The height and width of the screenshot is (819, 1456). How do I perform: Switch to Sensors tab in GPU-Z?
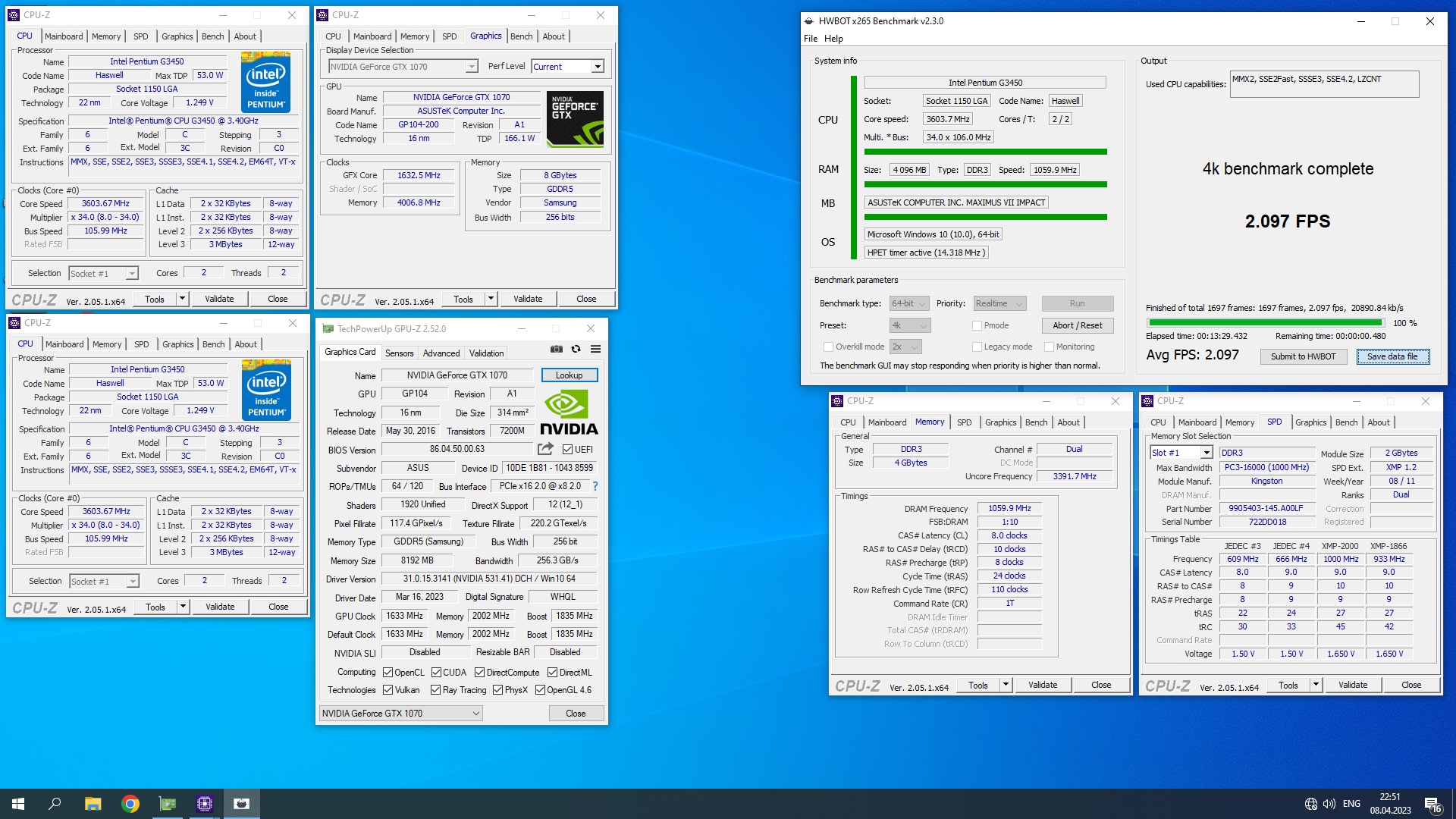point(399,353)
